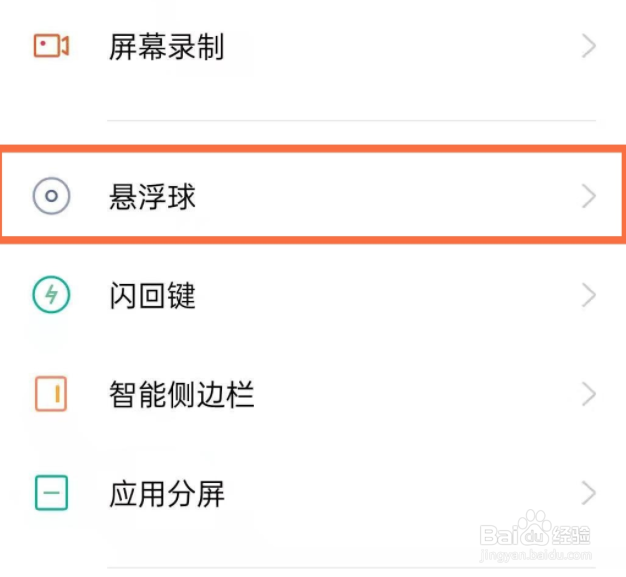
Task: Expand the 闪回键 chevron arrow
Action: click(588, 295)
